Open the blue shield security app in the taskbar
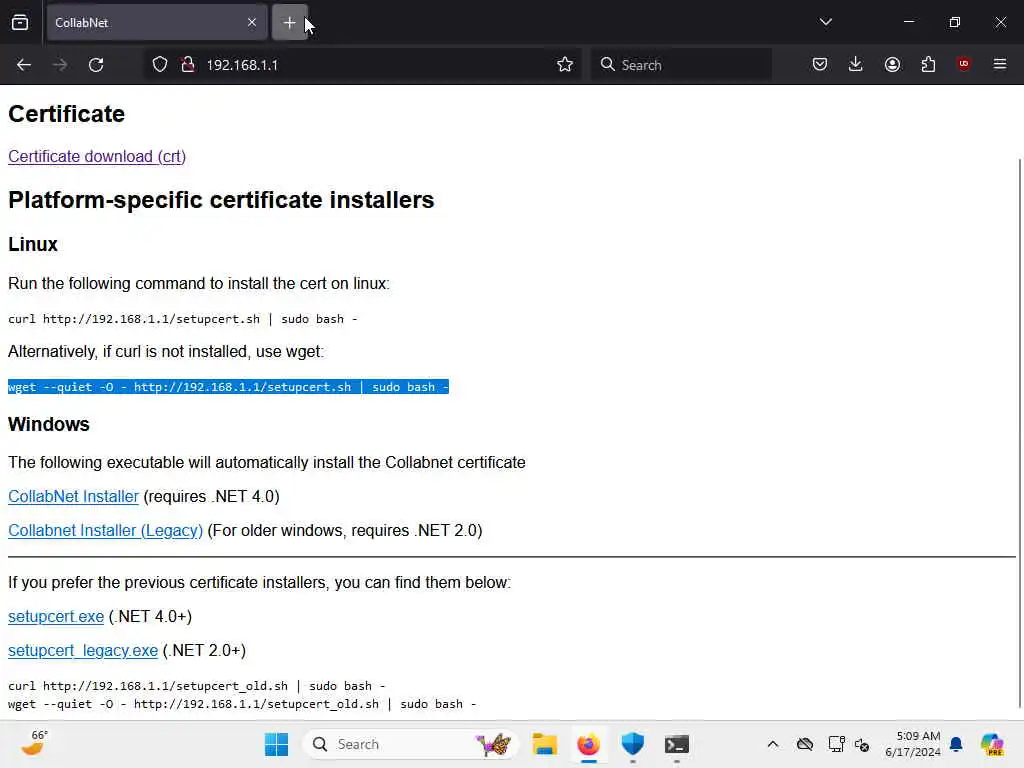 tap(632, 744)
